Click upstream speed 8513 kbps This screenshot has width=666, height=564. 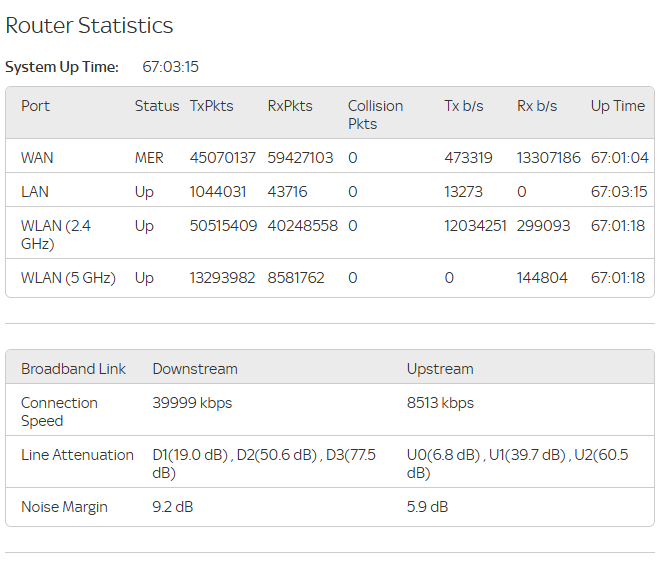[440, 403]
